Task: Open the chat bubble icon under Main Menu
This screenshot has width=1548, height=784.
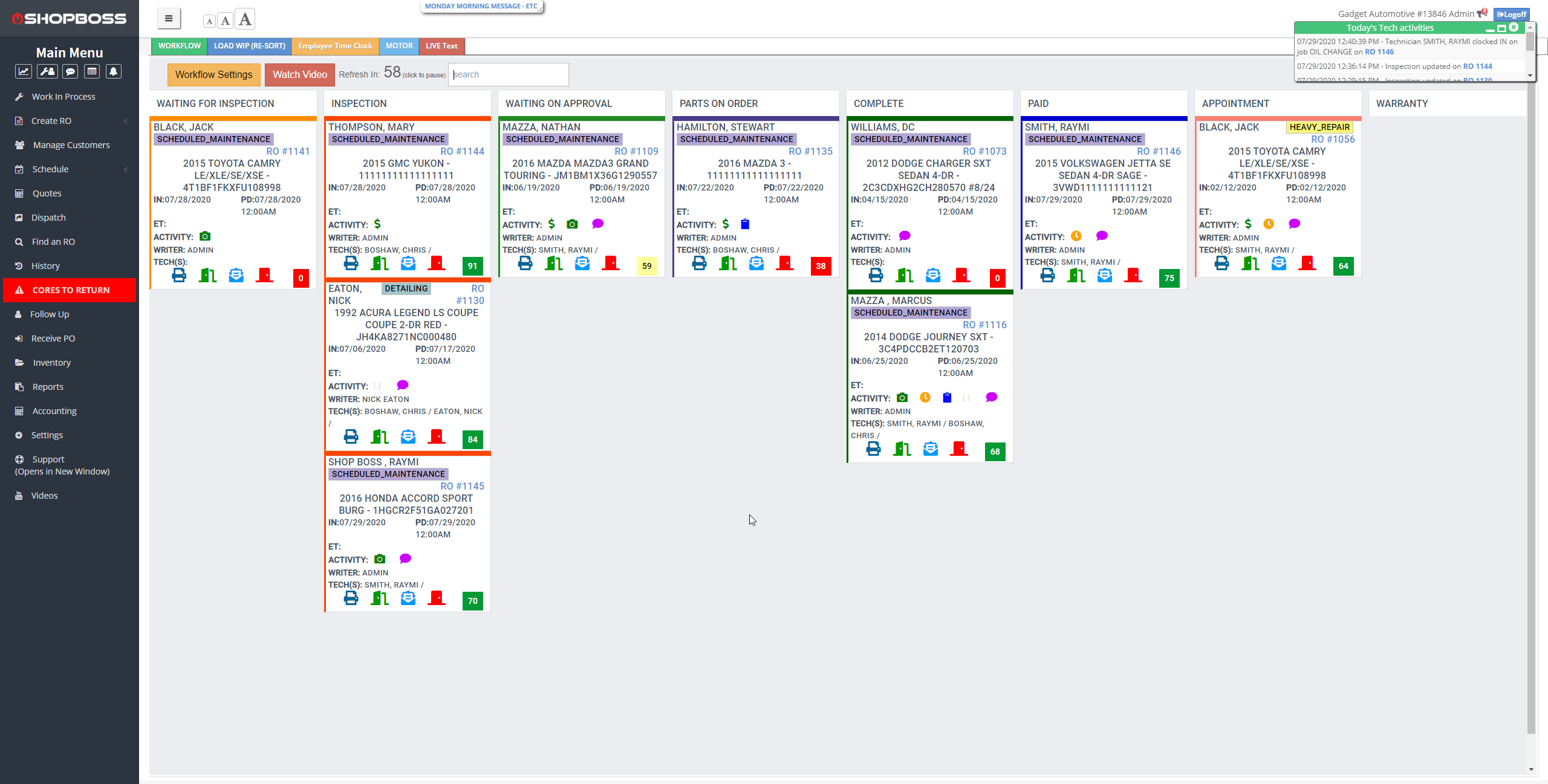Action: [70, 71]
